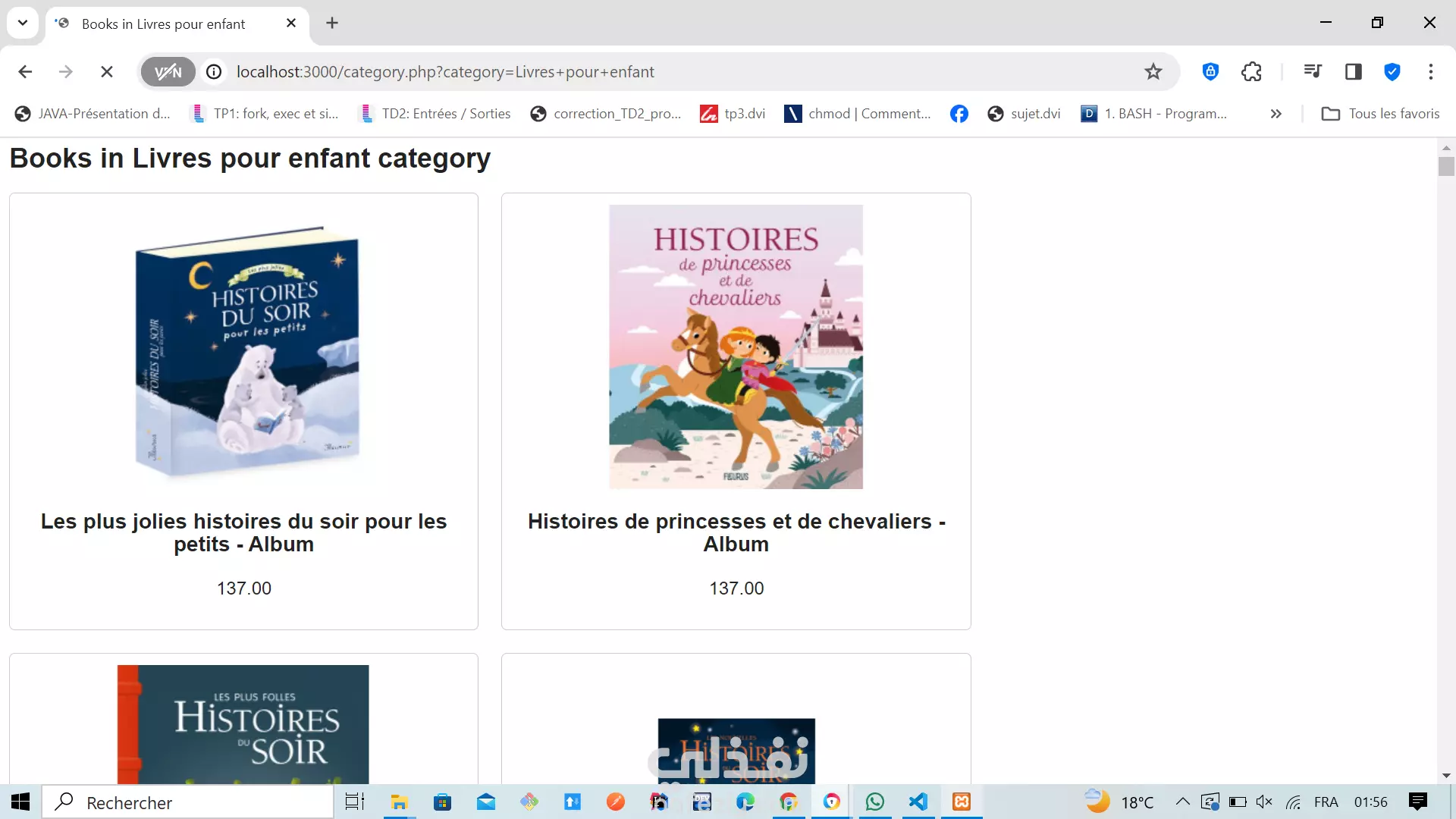Open chmod | Comment bookmark

click(x=858, y=114)
